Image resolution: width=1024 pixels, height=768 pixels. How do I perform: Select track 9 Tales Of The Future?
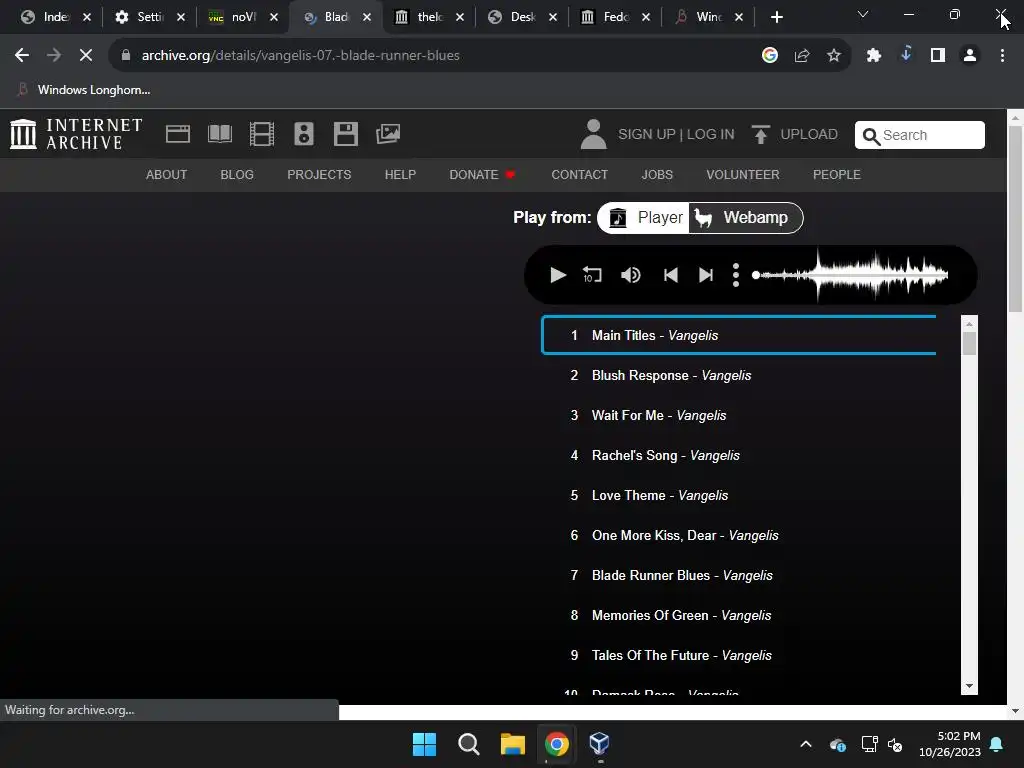(739, 655)
